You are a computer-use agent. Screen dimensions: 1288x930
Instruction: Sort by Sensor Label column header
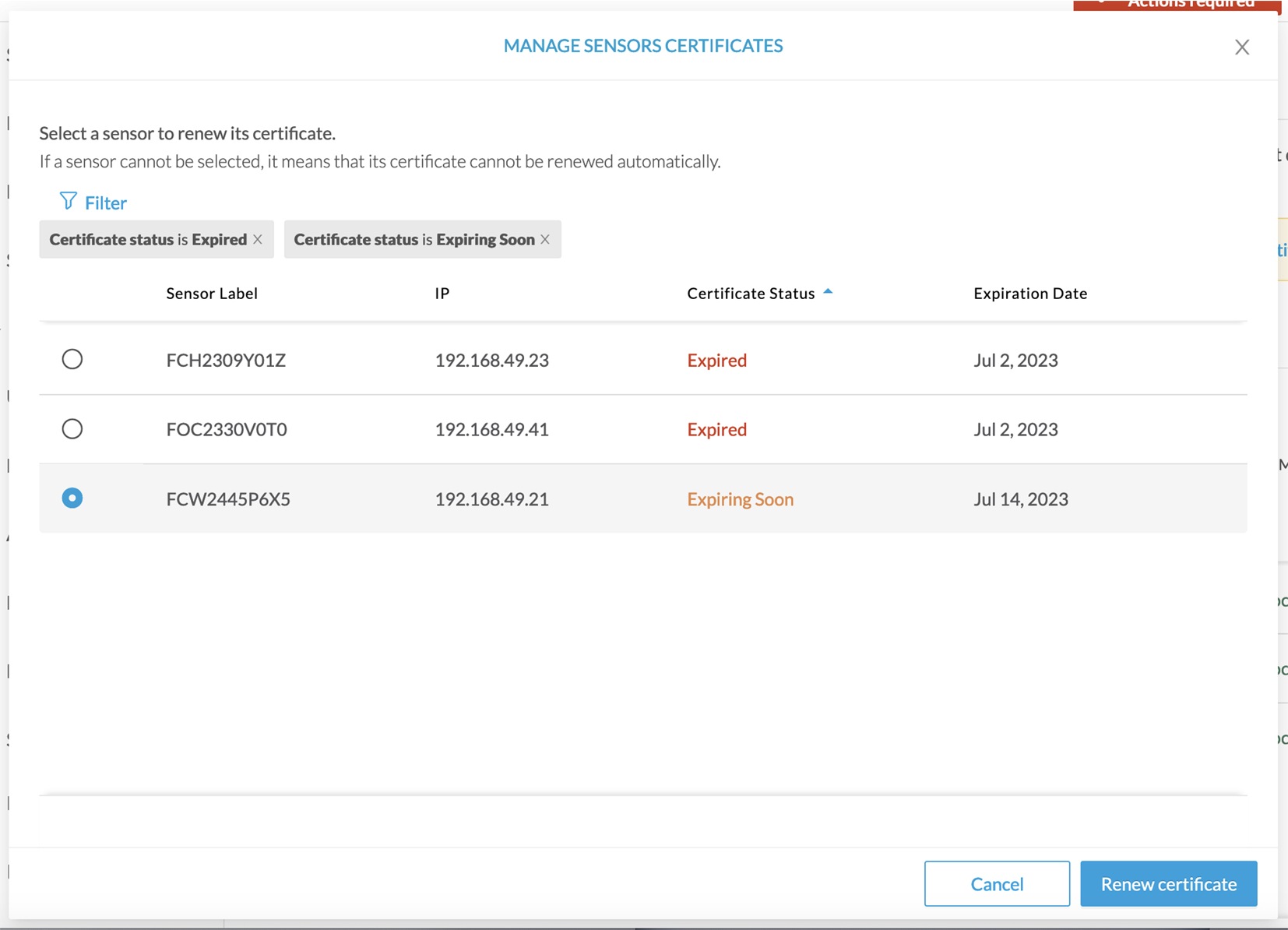pos(212,294)
